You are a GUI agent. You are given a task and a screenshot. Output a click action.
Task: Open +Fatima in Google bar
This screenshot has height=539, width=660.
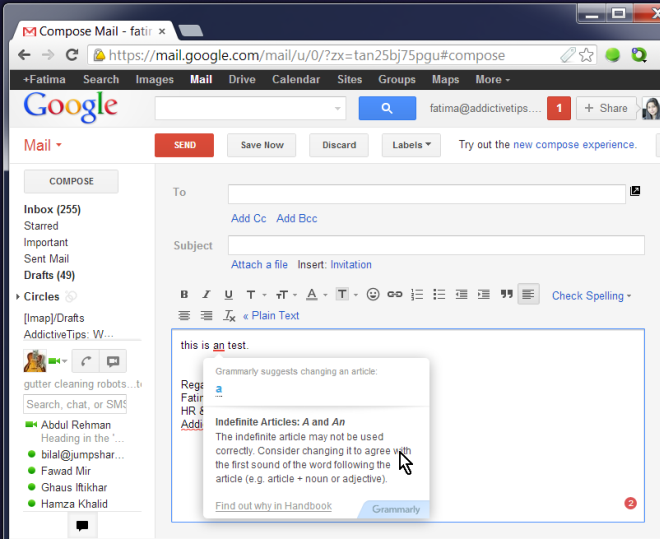click(x=44, y=80)
